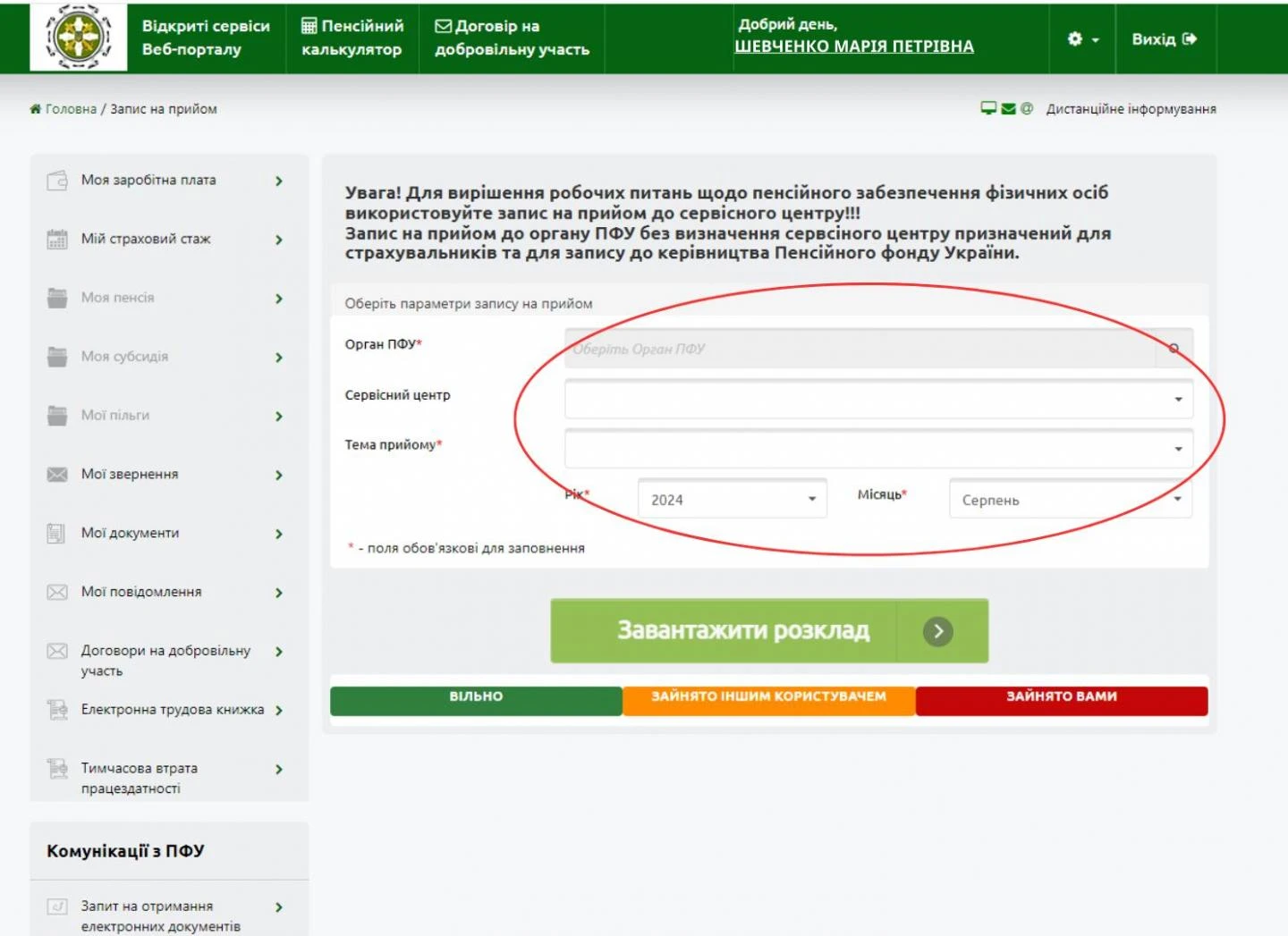Open Пенсійний калькулятор in the top menu
This screenshot has height=936, width=1288.
pos(352,38)
